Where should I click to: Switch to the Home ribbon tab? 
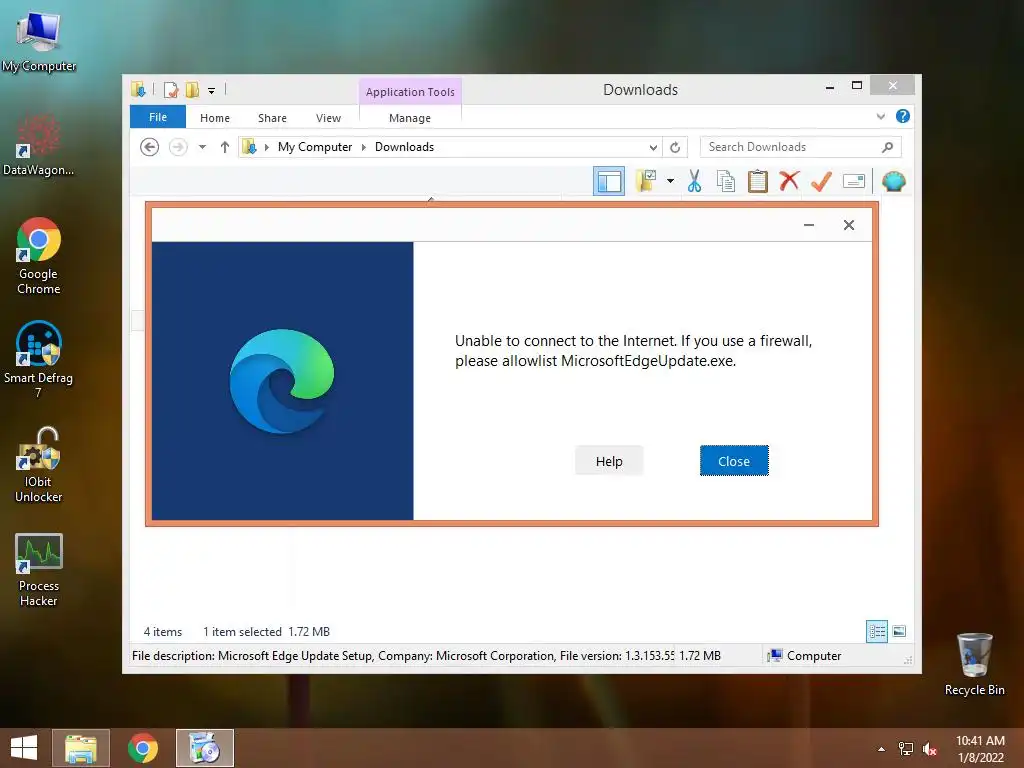tap(215, 118)
